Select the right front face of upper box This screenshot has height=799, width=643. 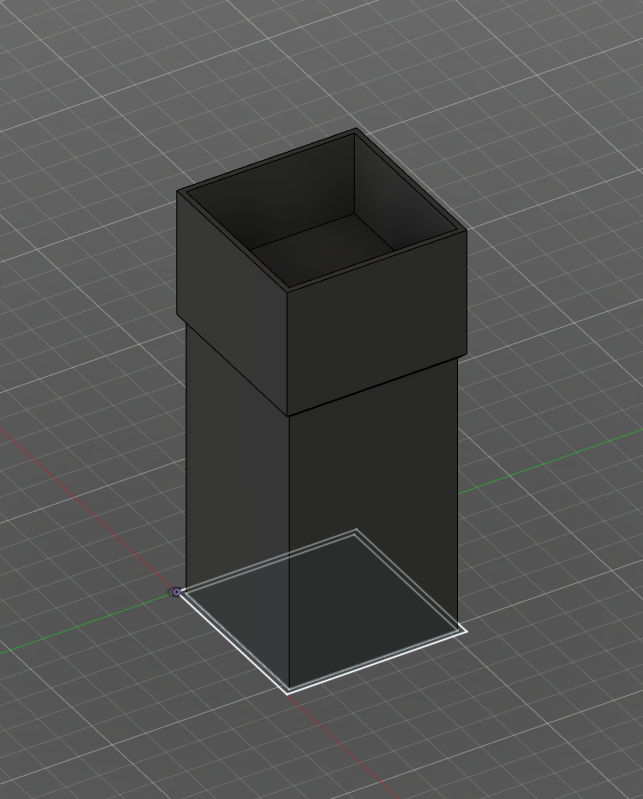(x=377, y=323)
